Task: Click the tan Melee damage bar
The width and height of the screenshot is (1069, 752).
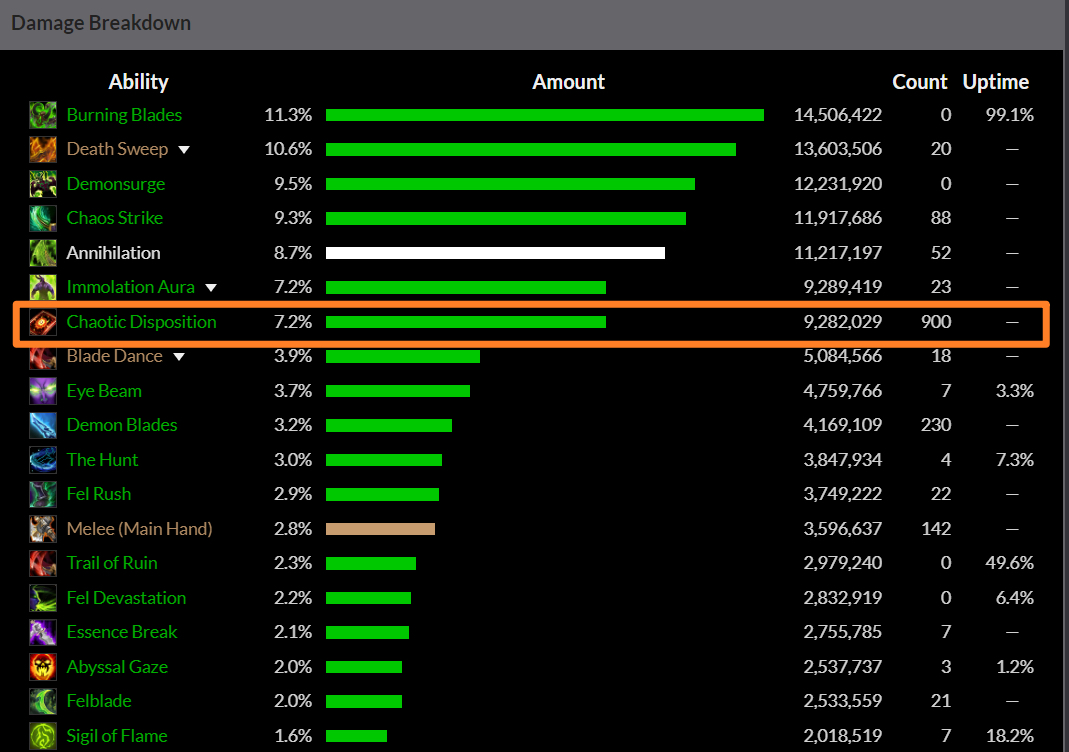Action: coord(380,529)
